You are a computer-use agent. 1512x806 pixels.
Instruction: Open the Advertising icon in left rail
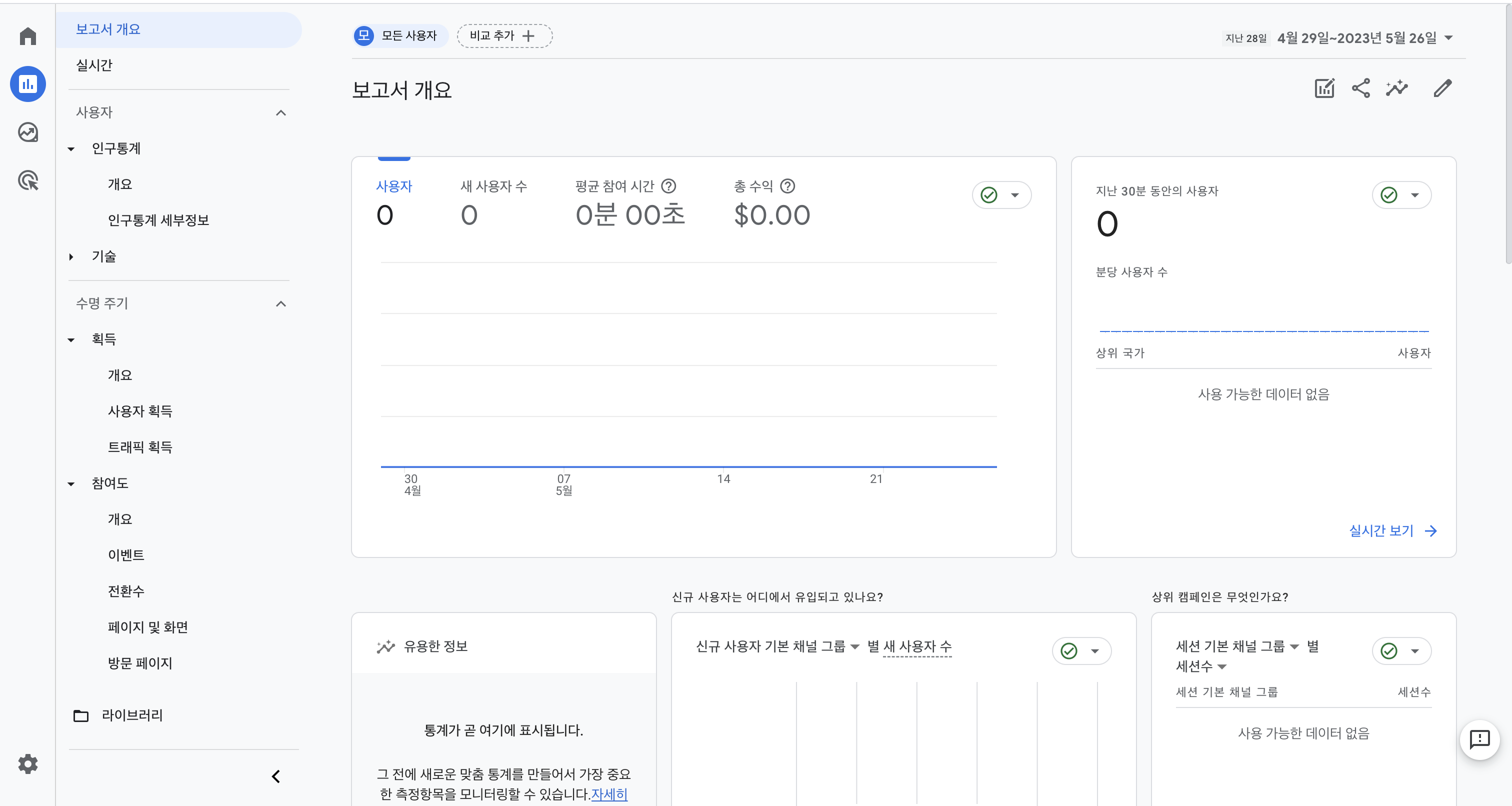point(27,180)
